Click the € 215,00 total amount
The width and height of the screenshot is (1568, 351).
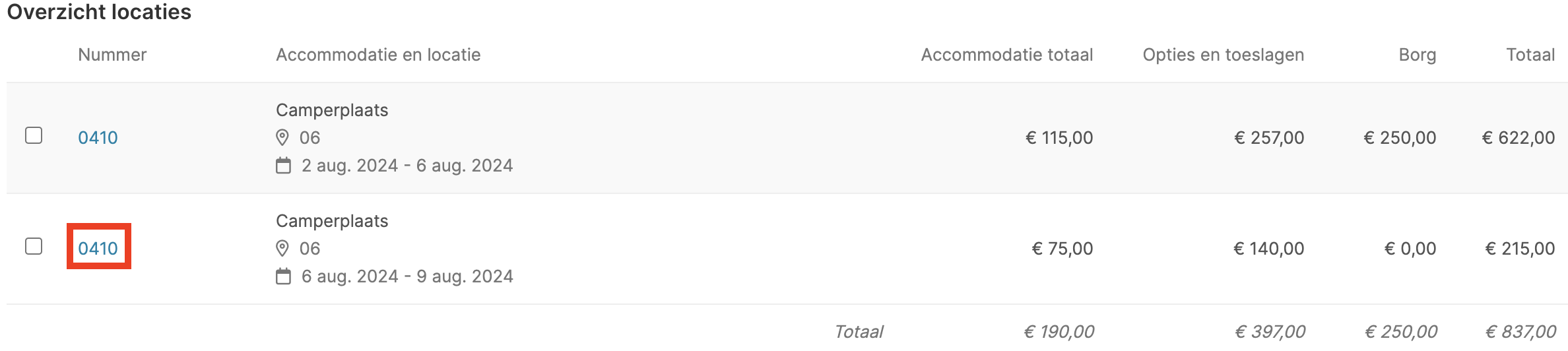point(1520,248)
